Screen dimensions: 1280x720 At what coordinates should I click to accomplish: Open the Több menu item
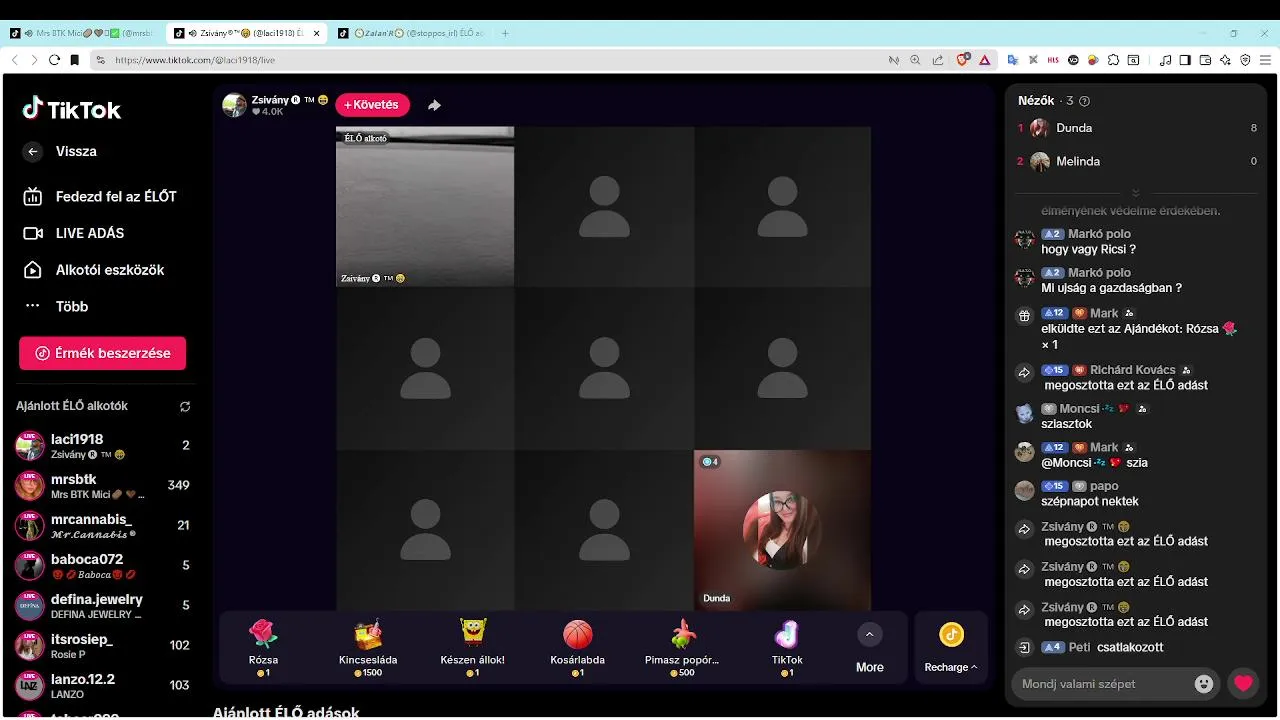tap(56, 307)
